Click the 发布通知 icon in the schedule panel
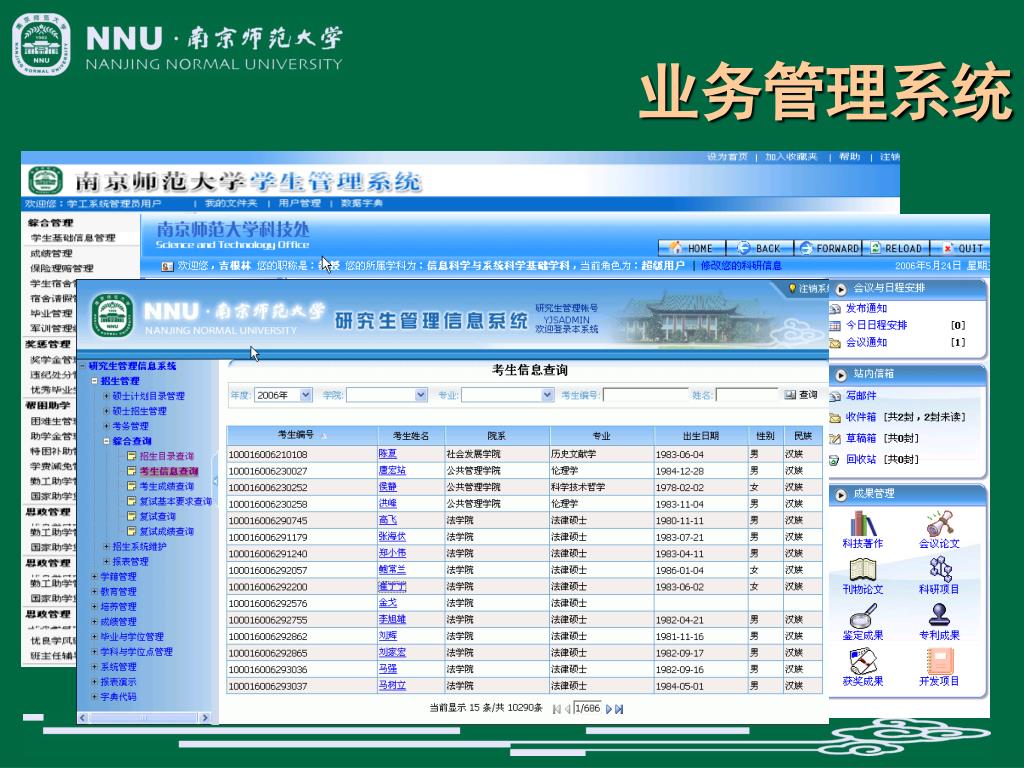 pos(835,308)
